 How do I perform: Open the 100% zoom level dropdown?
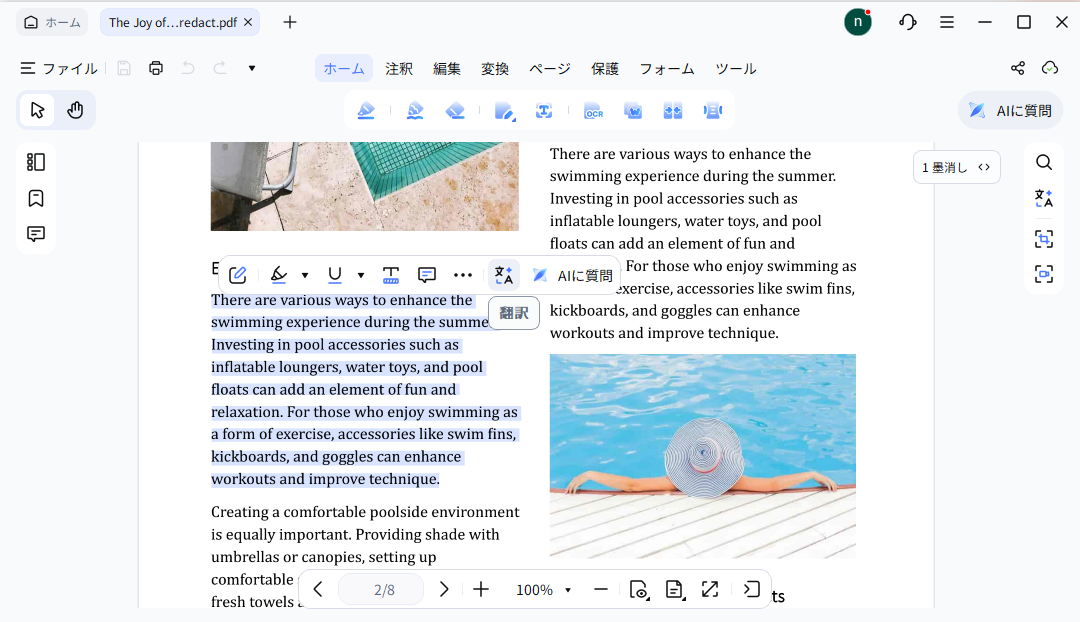[x=543, y=589]
